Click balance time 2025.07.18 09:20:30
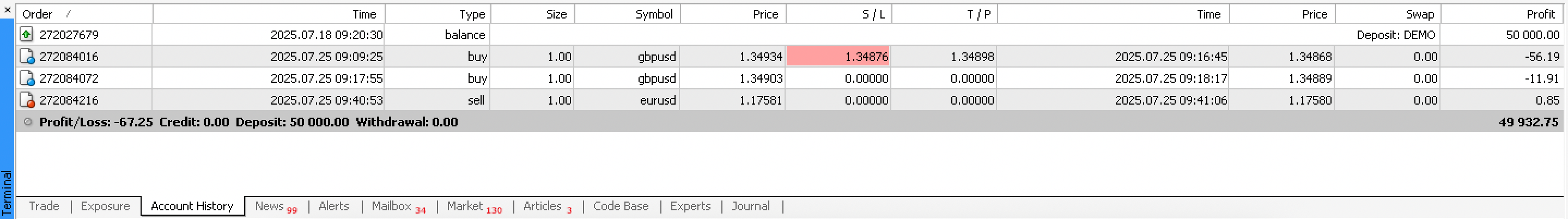This screenshot has height=219, width=1568. [326, 35]
